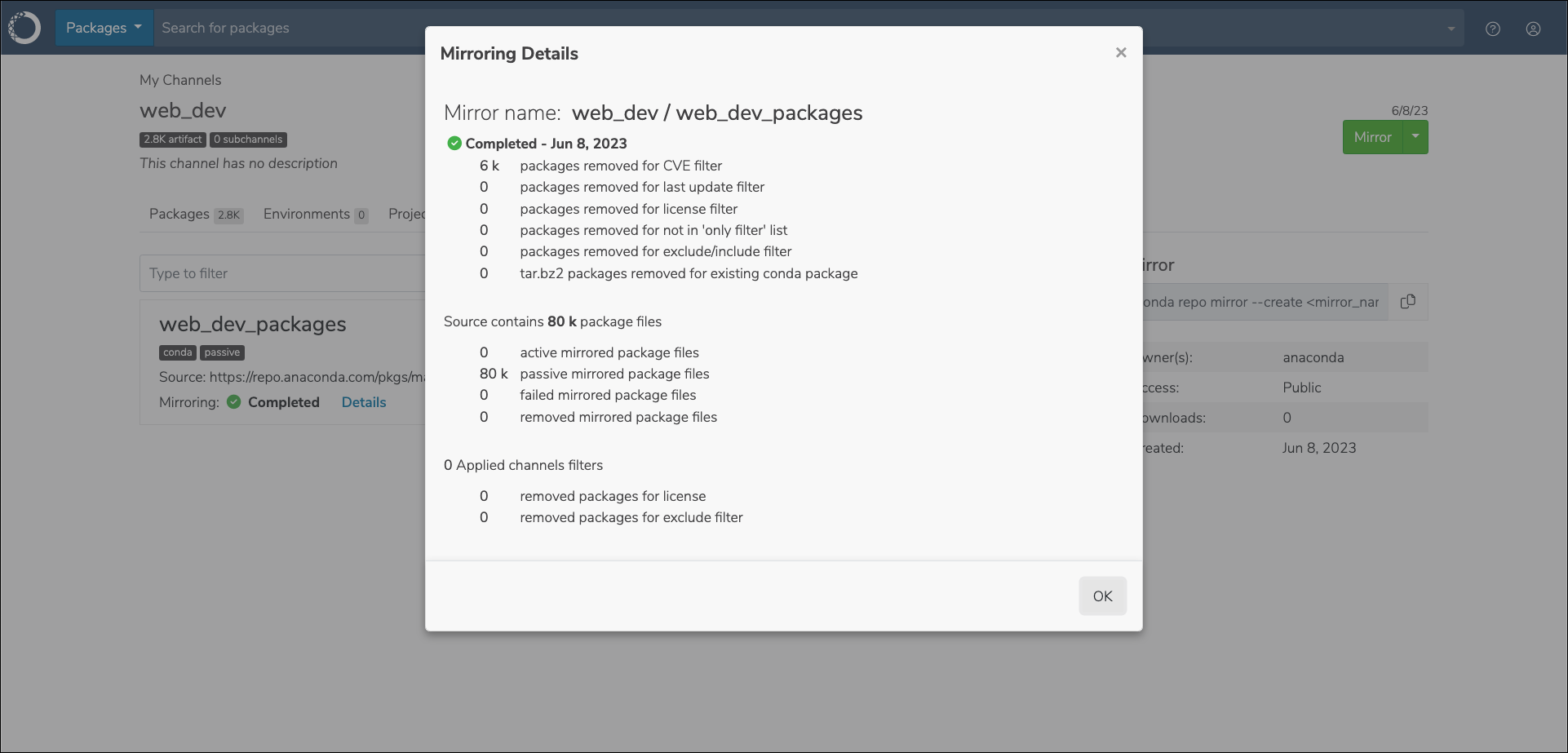Open the mirroring Details link
Viewport: 1568px width, 753px height.
[364, 402]
